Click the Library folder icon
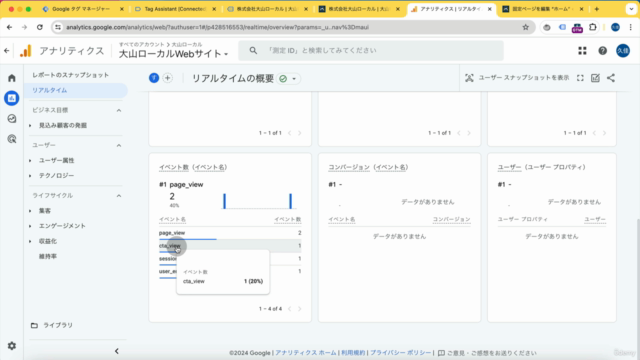 [34, 325]
